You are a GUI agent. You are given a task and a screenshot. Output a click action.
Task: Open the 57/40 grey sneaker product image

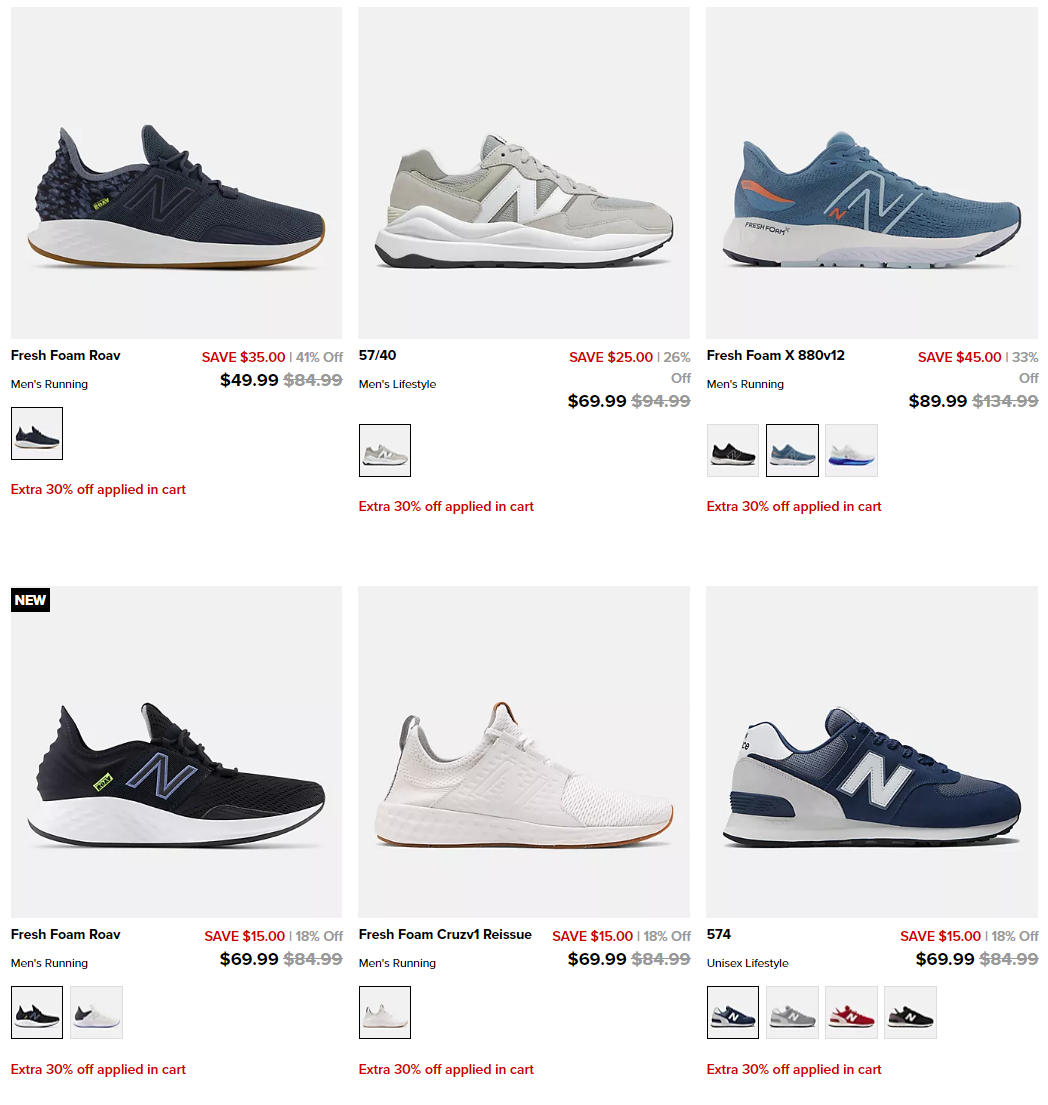click(x=524, y=173)
